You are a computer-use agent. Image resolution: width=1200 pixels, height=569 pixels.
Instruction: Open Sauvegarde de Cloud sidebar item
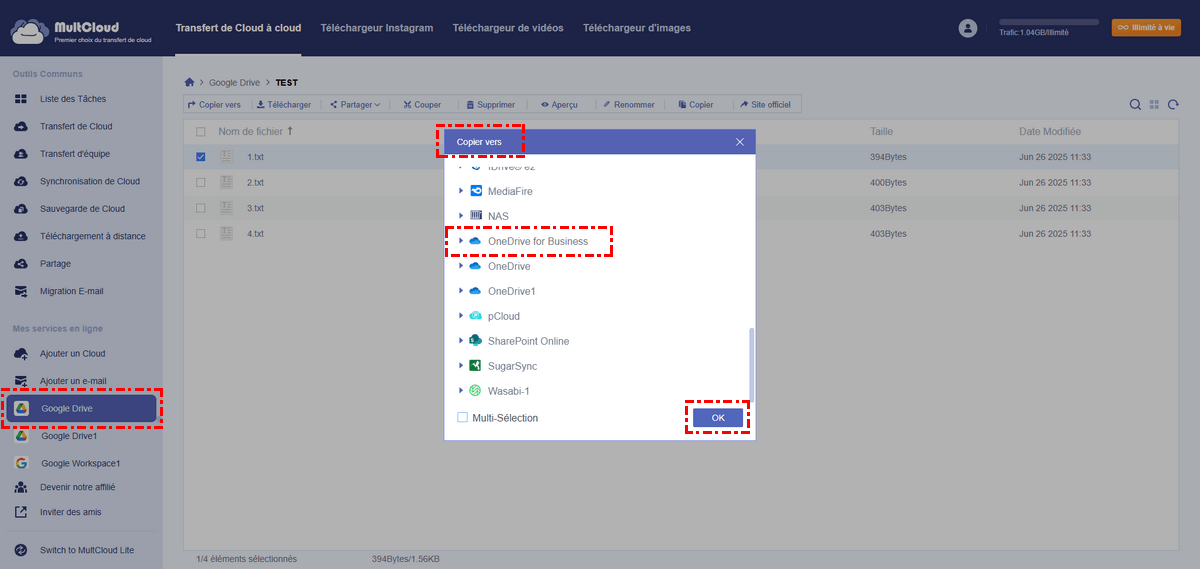click(82, 209)
